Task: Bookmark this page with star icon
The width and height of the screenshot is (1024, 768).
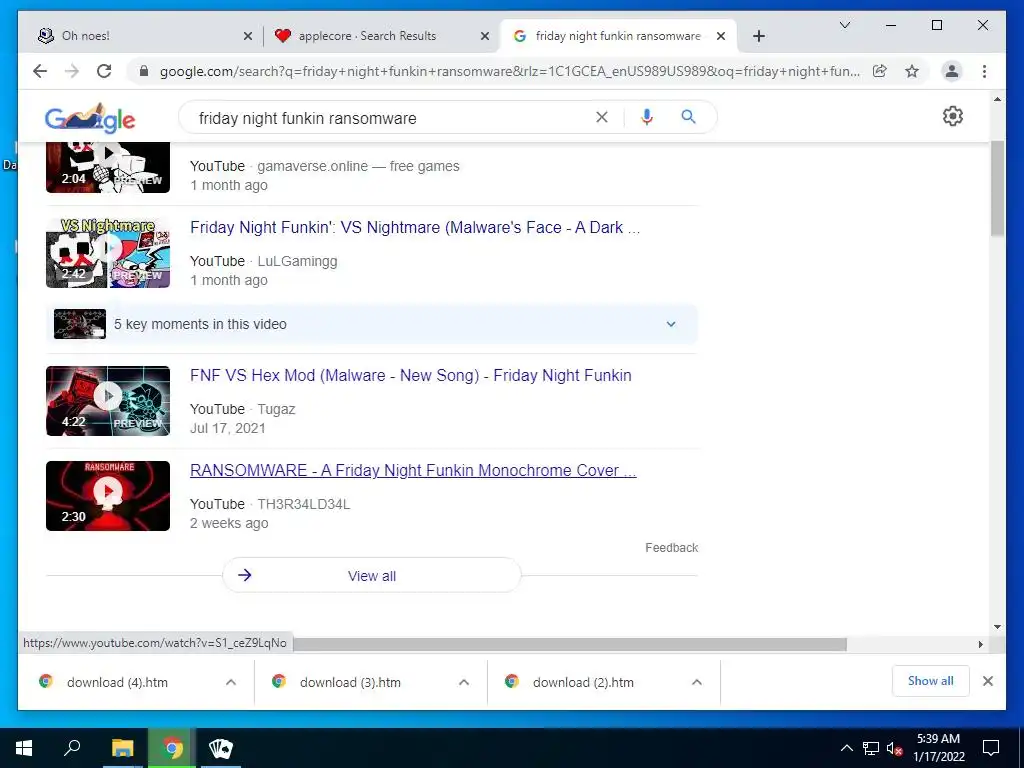Action: tap(912, 71)
